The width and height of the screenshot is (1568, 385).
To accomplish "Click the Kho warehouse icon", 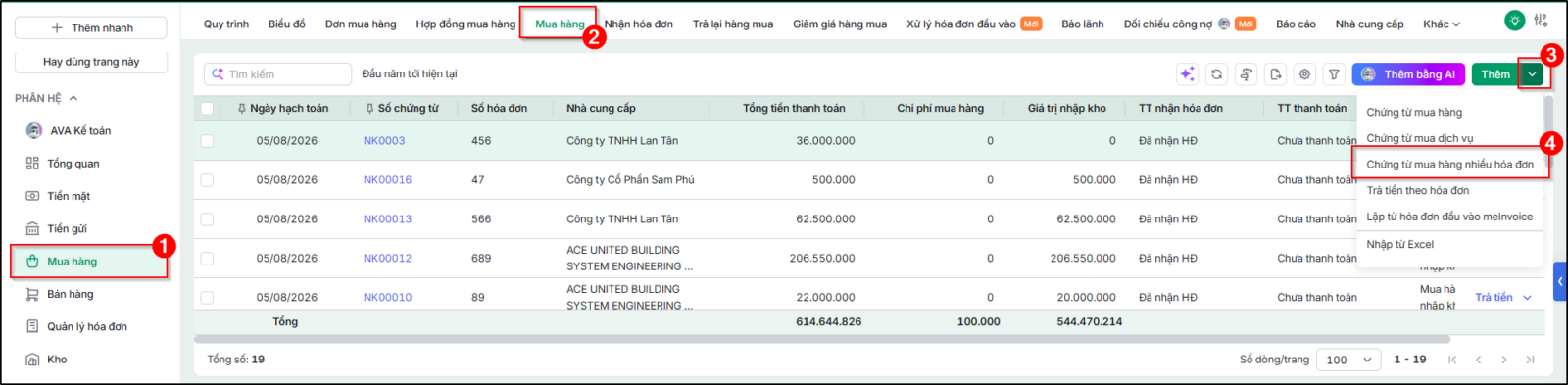I will pos(33,360).
